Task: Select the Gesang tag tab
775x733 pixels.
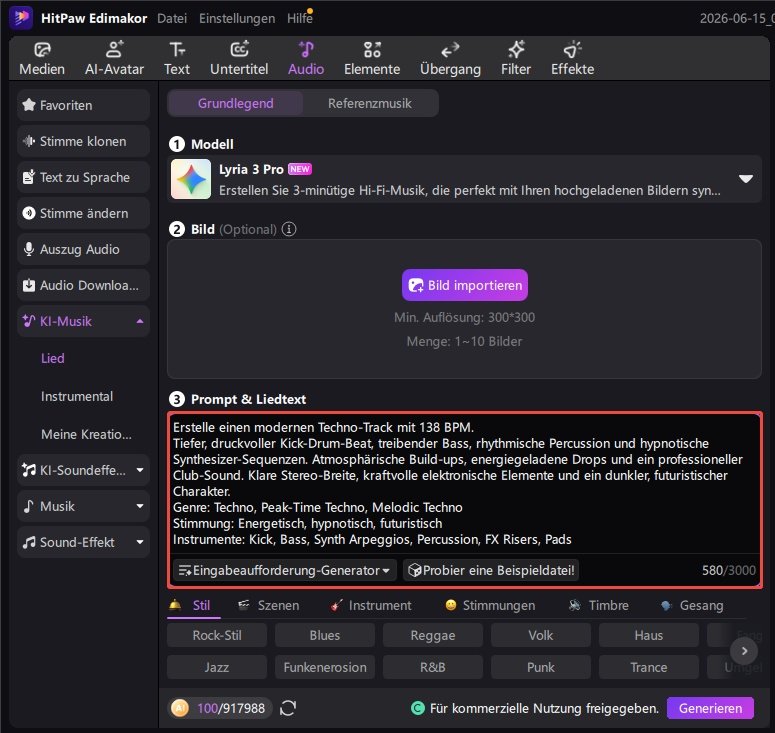Action: tap(692, 605)
